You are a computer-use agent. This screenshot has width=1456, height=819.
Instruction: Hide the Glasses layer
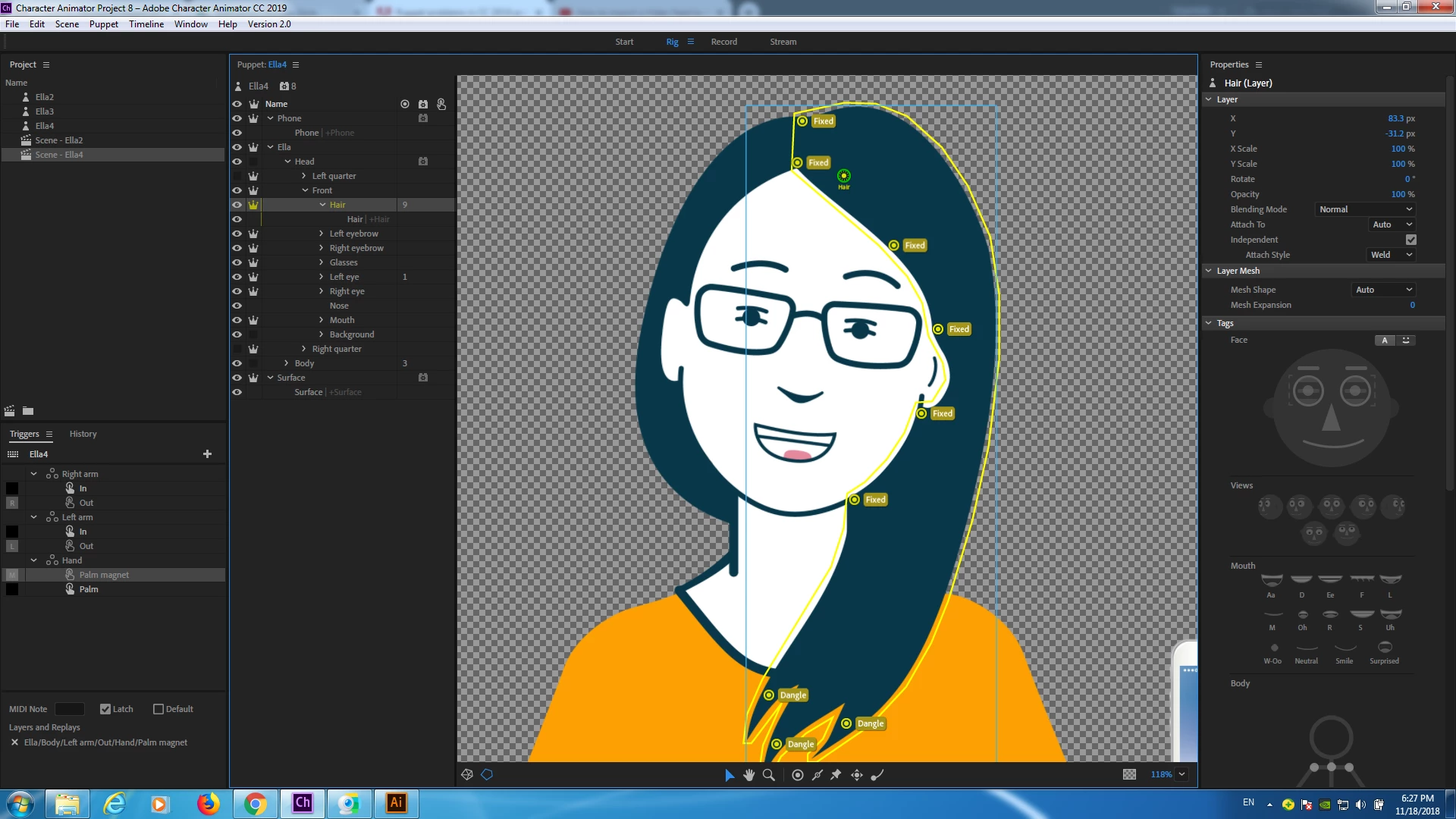click(x=237, y=262)
